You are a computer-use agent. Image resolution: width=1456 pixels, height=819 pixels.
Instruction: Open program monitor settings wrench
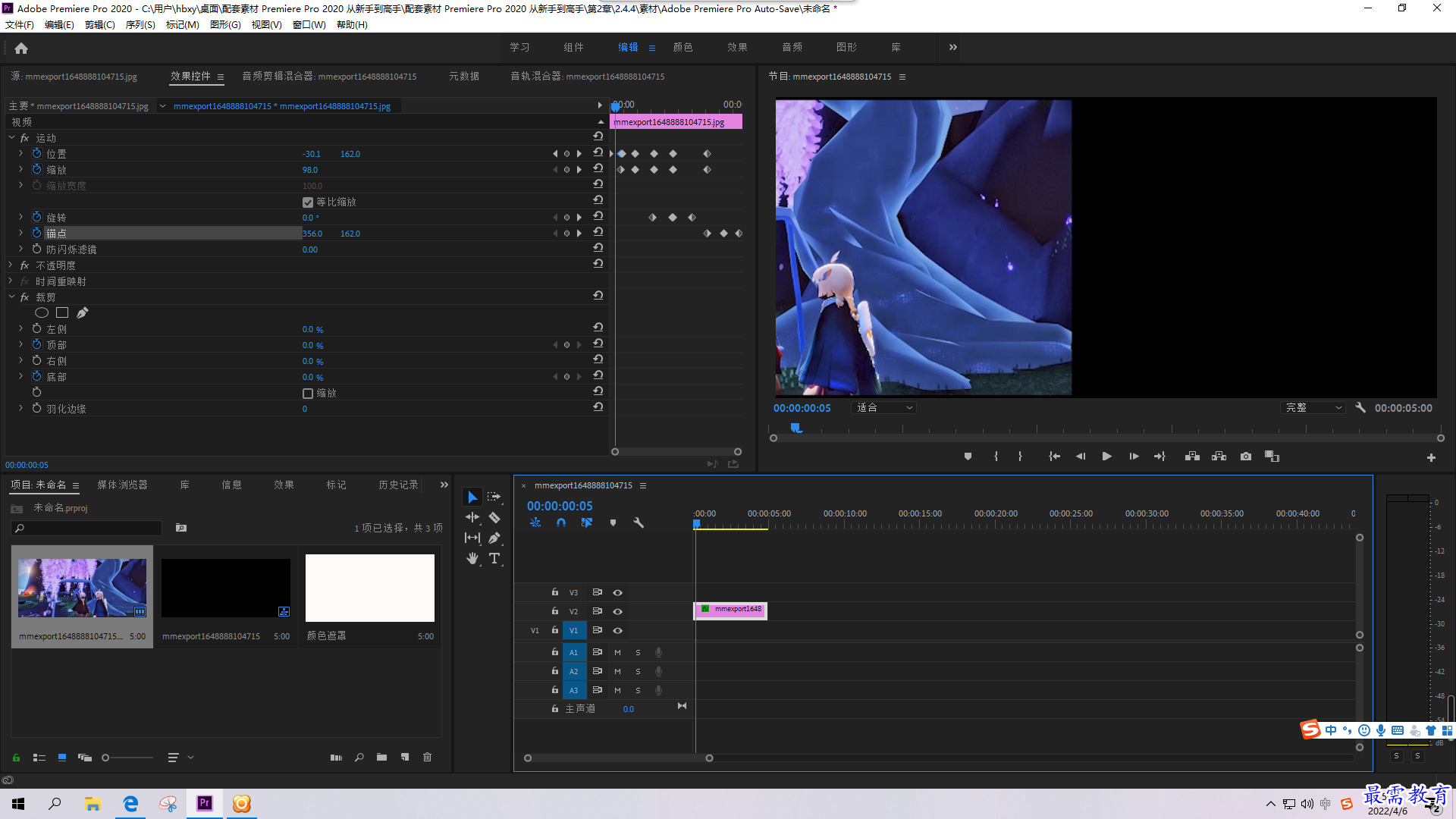pos(1360,407)
